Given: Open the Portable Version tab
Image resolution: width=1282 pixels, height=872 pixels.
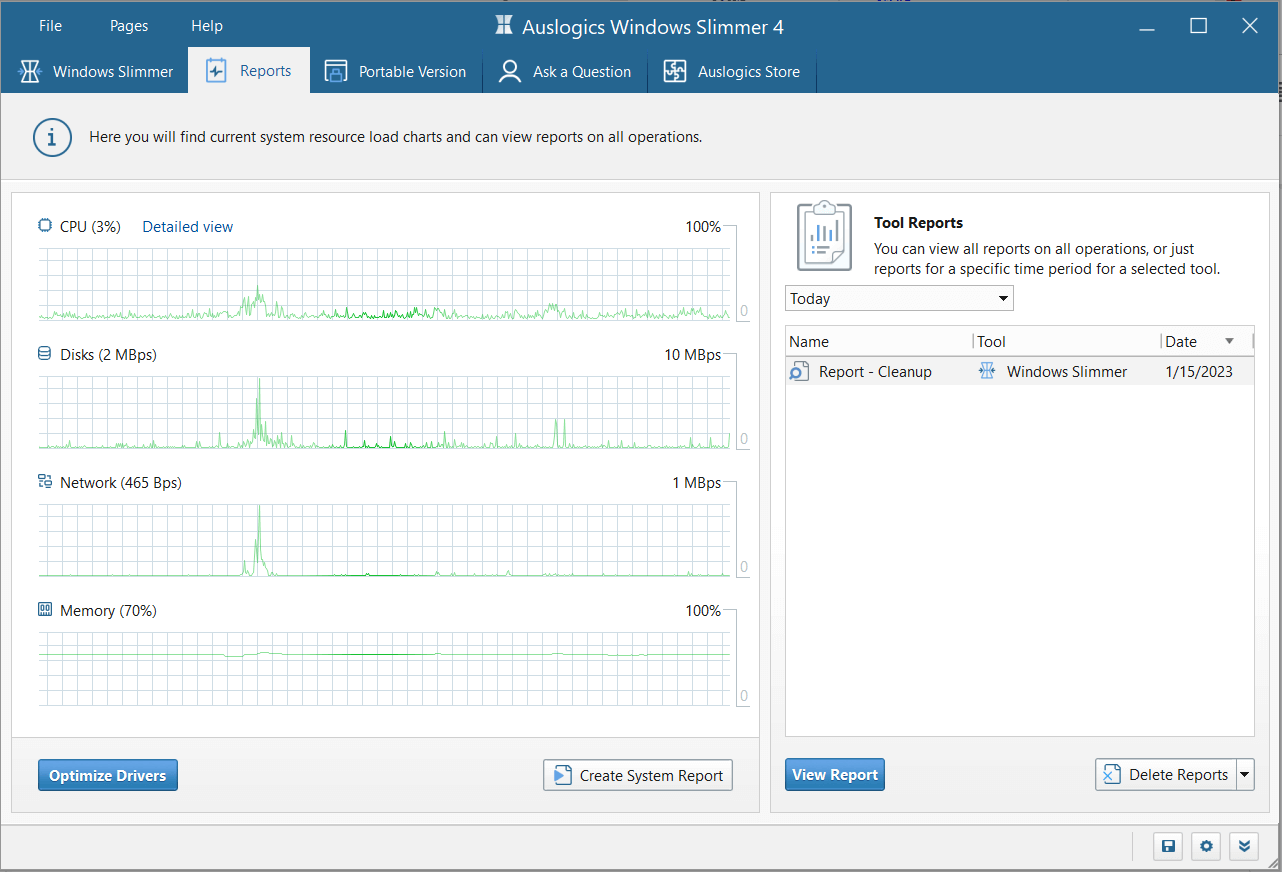Looking at the screenshot, I should click(396, 72).
